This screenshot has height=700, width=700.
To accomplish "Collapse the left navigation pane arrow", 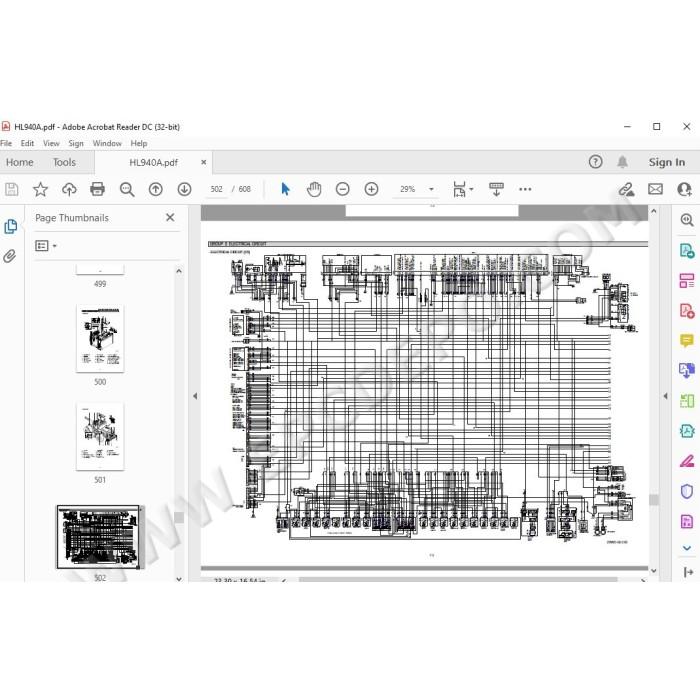I will [195, 396].
